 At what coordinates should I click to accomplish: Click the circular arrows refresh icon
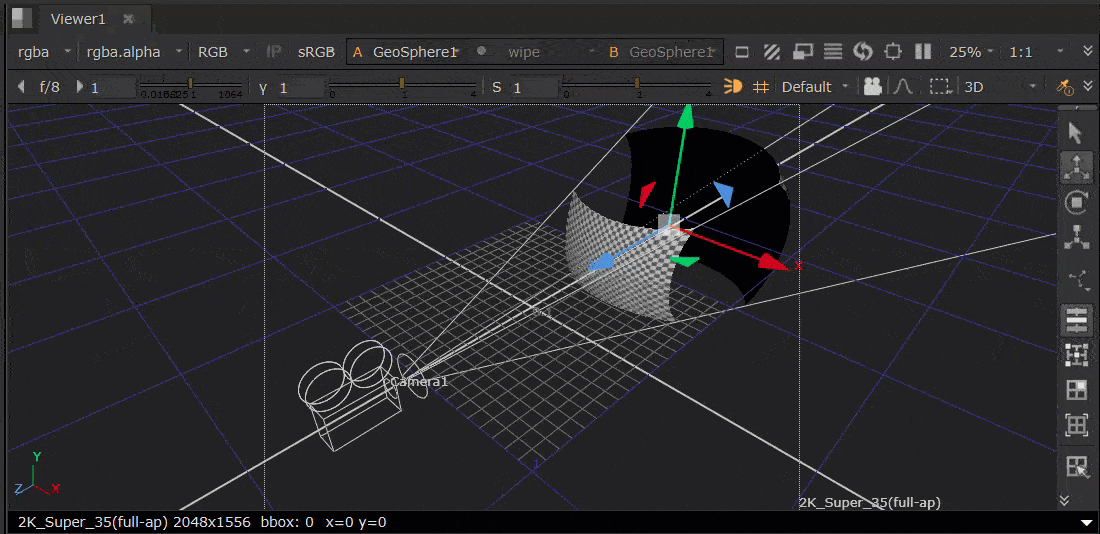863,52
